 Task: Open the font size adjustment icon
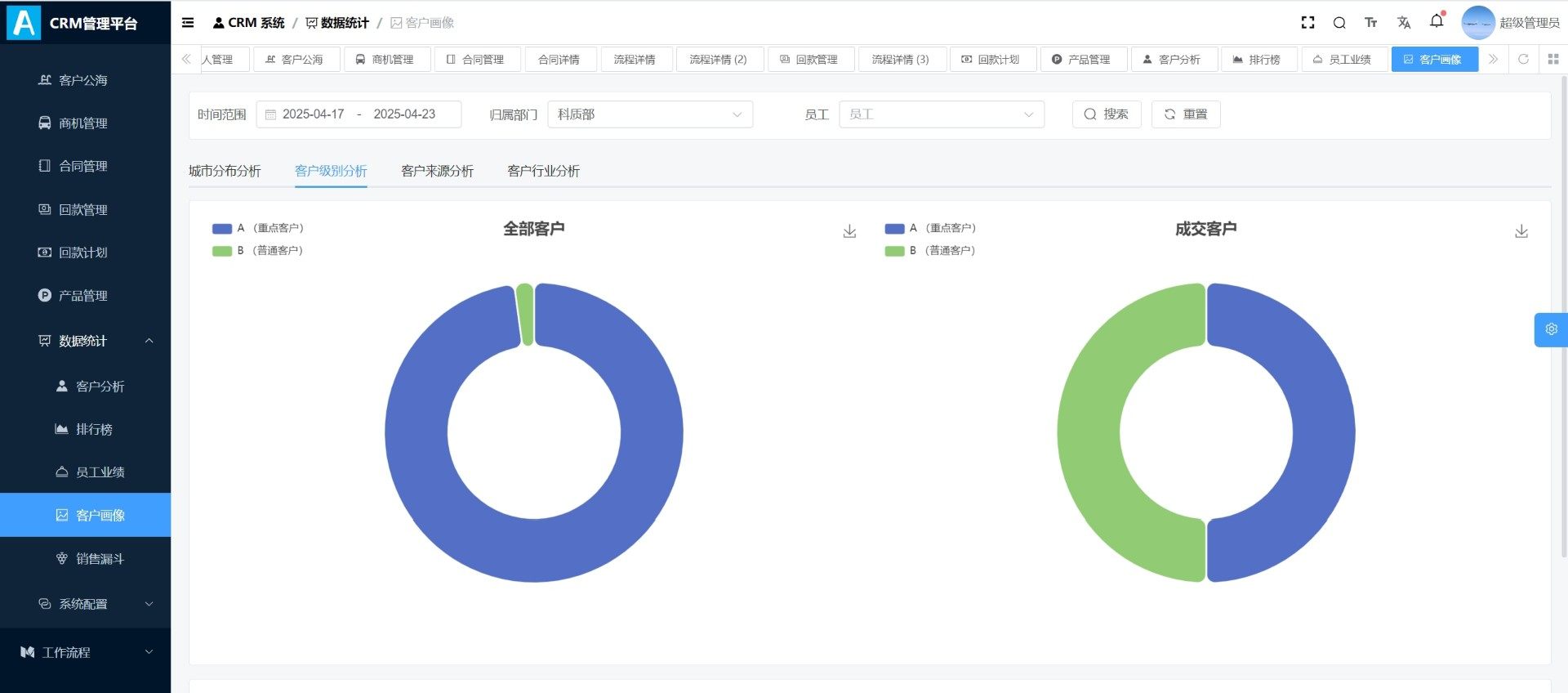(1371, 23)
